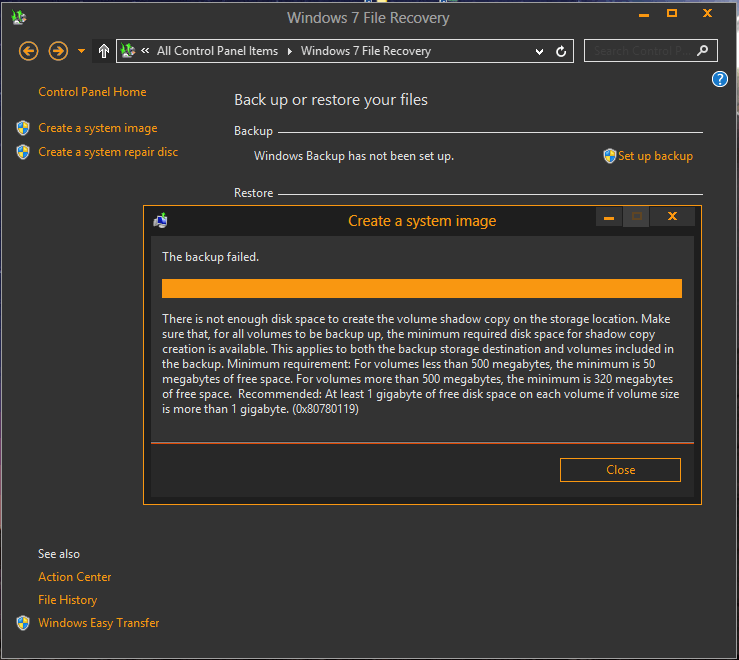
Task: Refresh the Windows 7 File Recovery page
Action: 561,51
